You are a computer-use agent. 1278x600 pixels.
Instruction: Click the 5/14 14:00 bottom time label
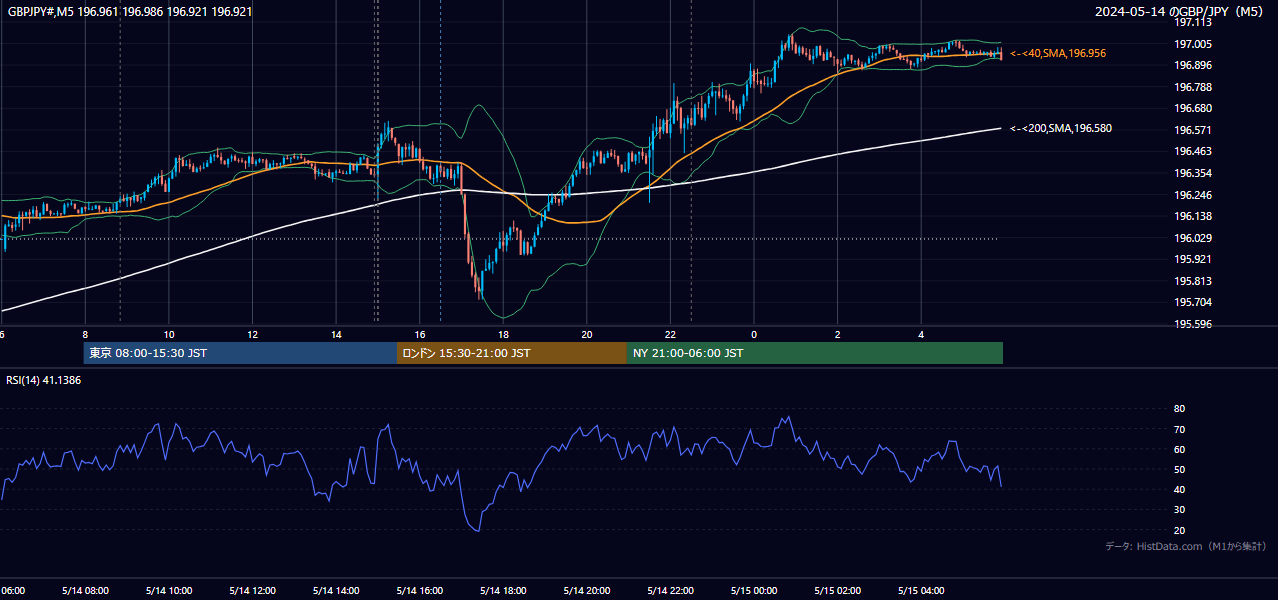336,590
